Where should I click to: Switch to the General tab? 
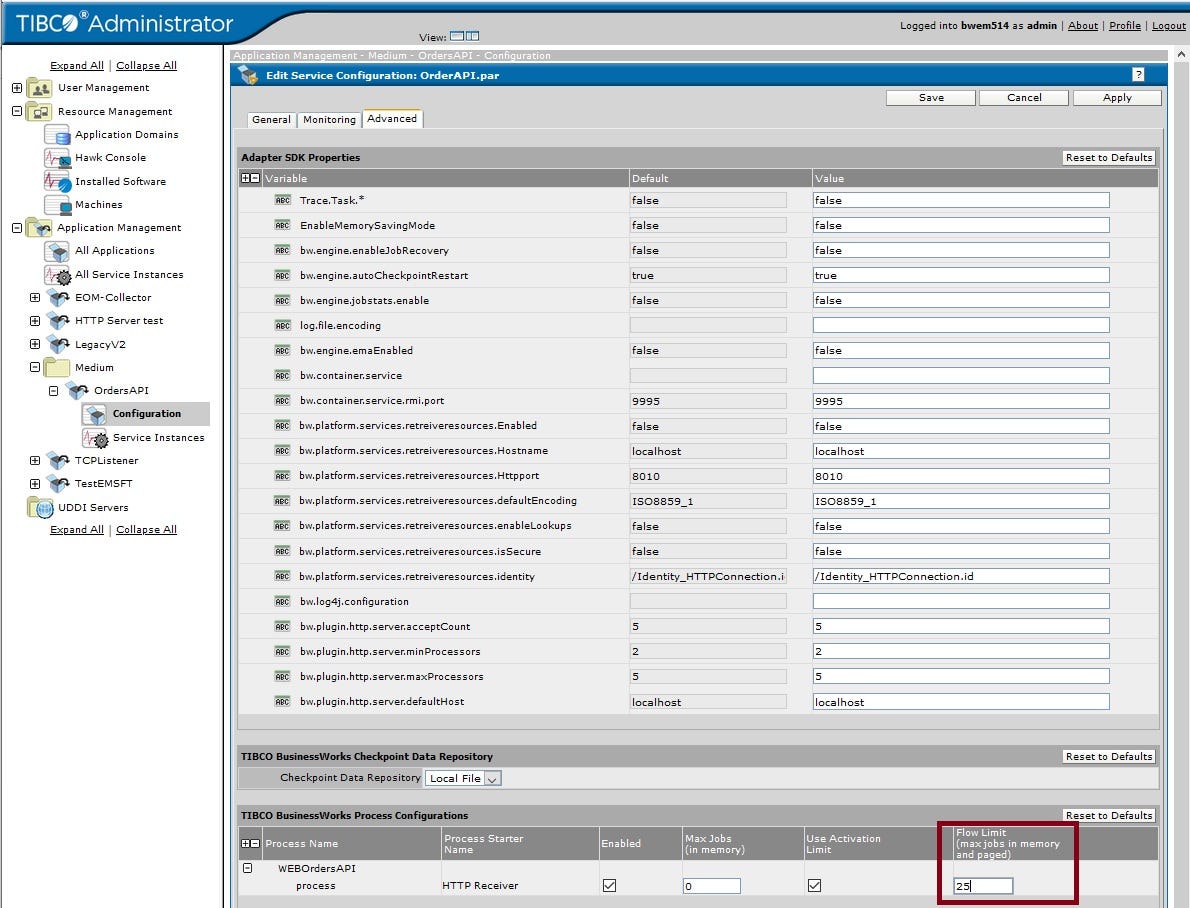pyautogui.click(x=270, y=118)
